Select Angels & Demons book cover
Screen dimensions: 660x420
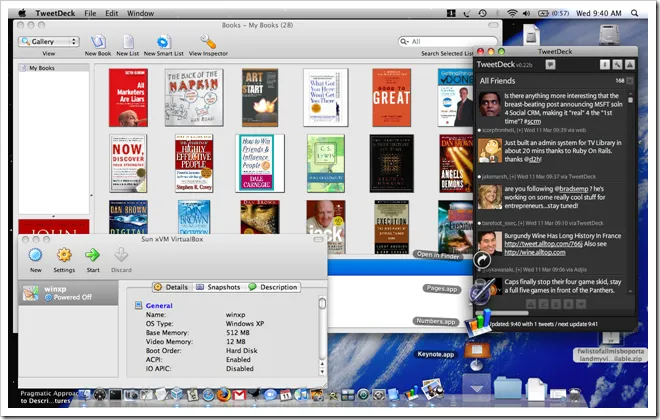tap(456, 163)
